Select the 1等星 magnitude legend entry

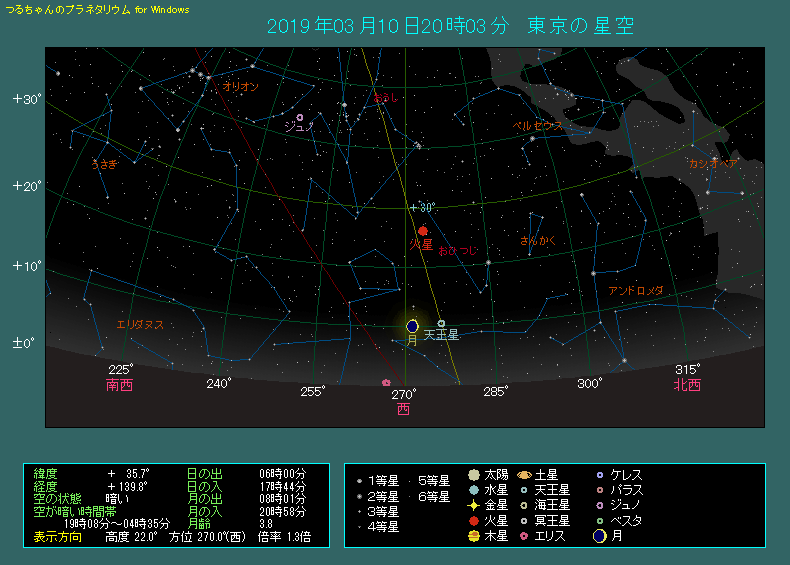377,481
